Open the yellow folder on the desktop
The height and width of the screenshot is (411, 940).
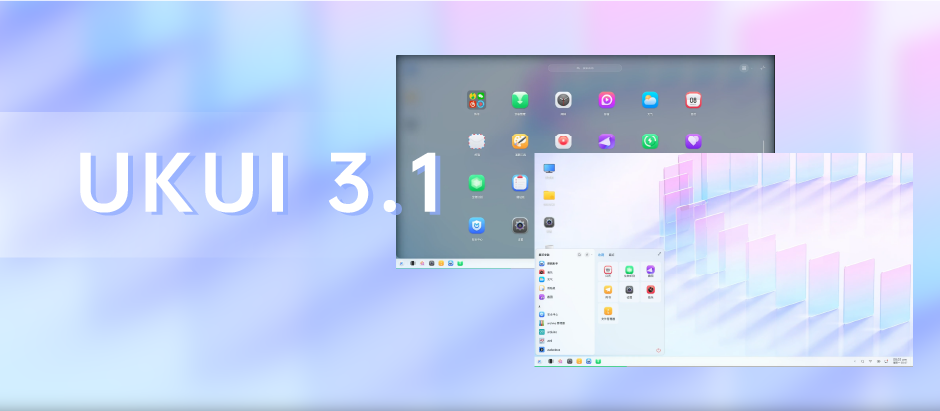(x=549, y=195)
